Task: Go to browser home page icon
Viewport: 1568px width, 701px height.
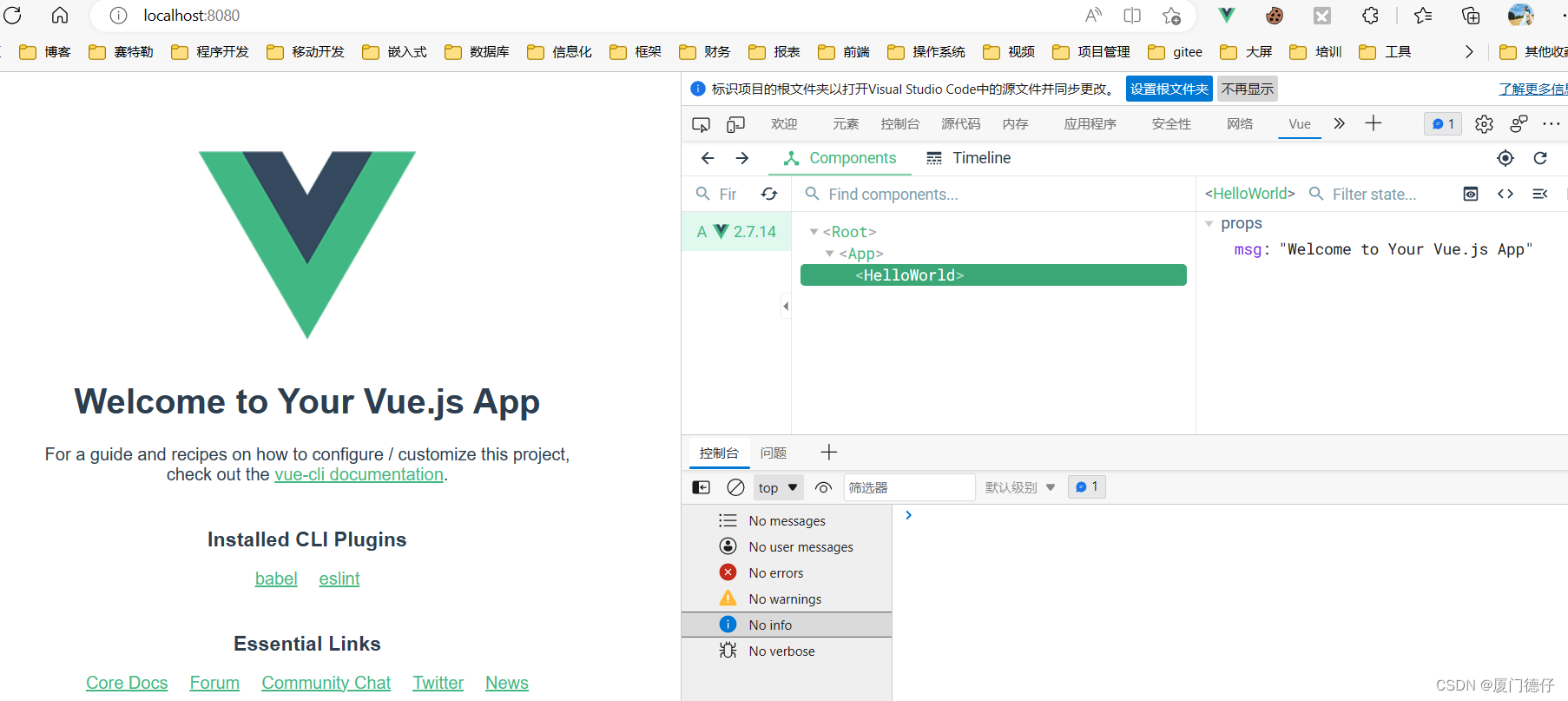Action: pos(60,16)
